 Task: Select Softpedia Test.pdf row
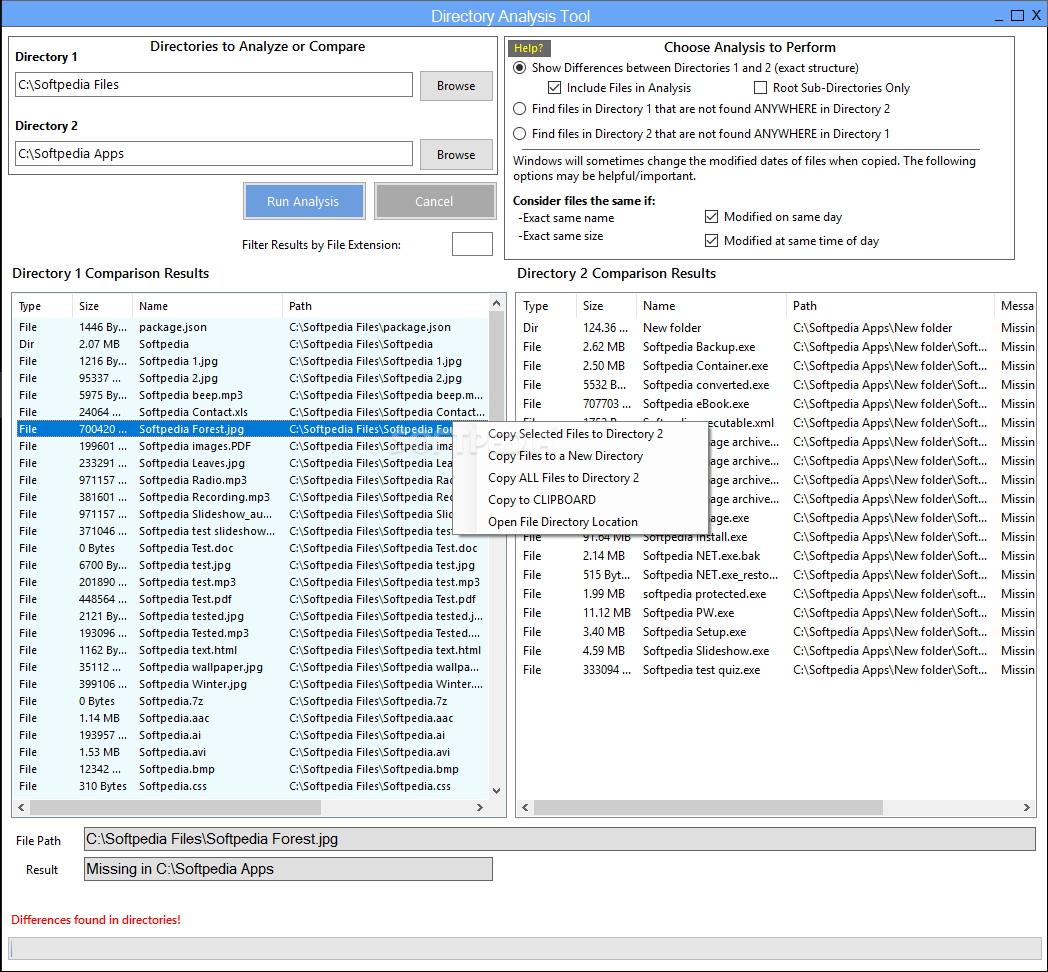point(253,599)
